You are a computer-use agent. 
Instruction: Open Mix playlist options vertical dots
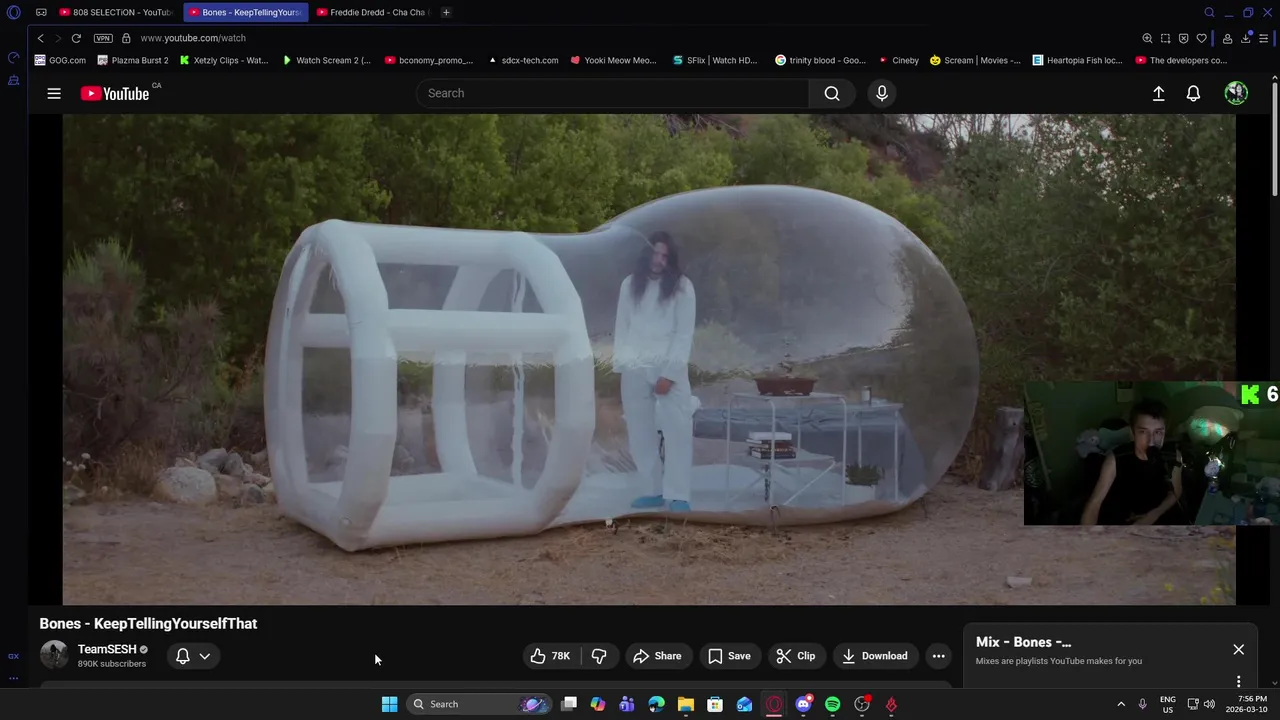click(1238, 681)
